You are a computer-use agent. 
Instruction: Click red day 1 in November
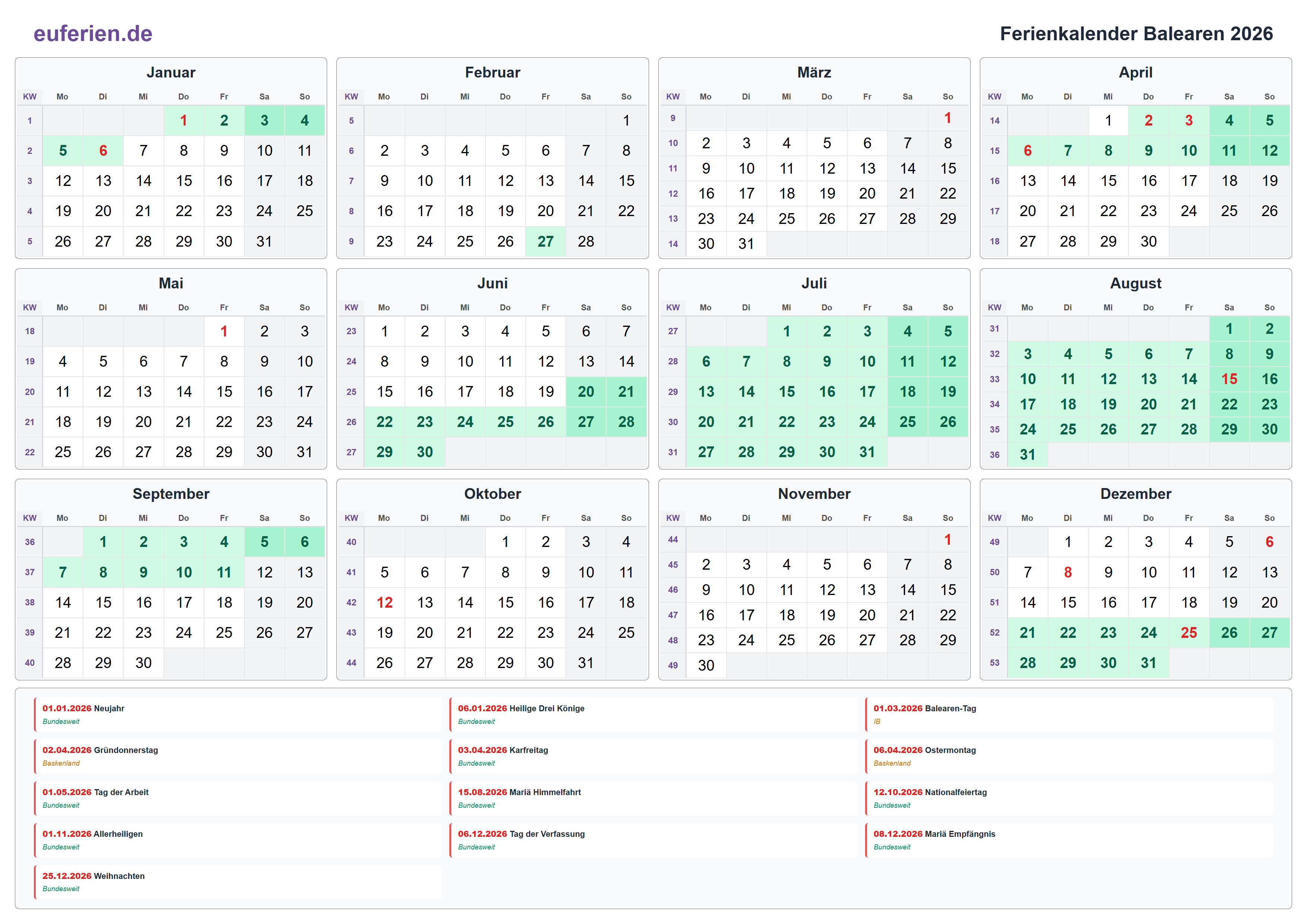[x=948, y=539]
